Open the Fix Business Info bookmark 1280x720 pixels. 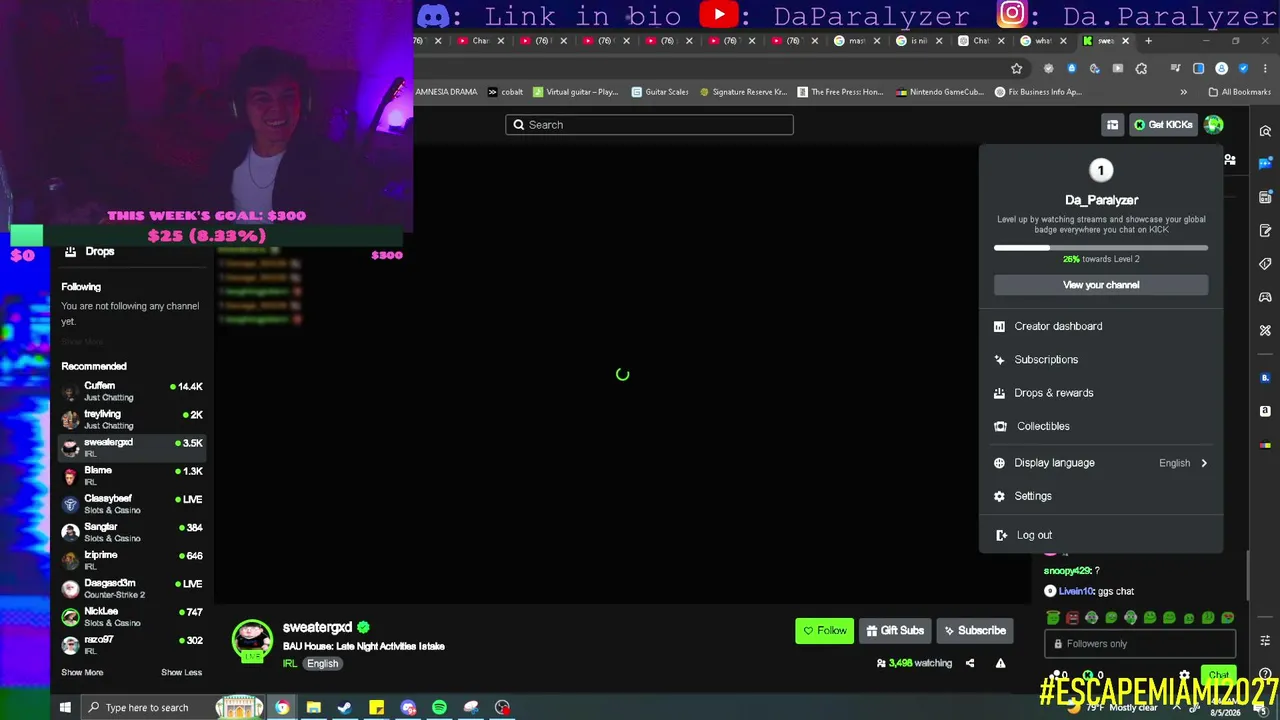click(1039, 92)
